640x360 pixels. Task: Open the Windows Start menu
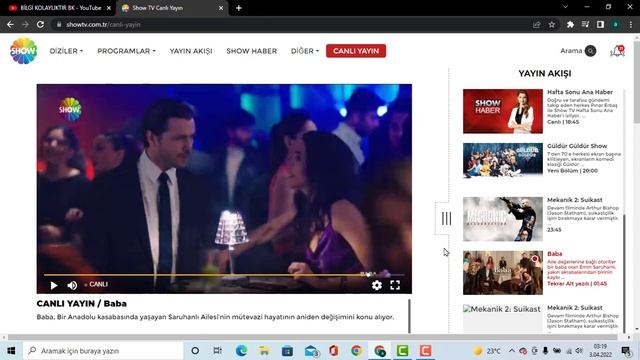pos(11,351)
